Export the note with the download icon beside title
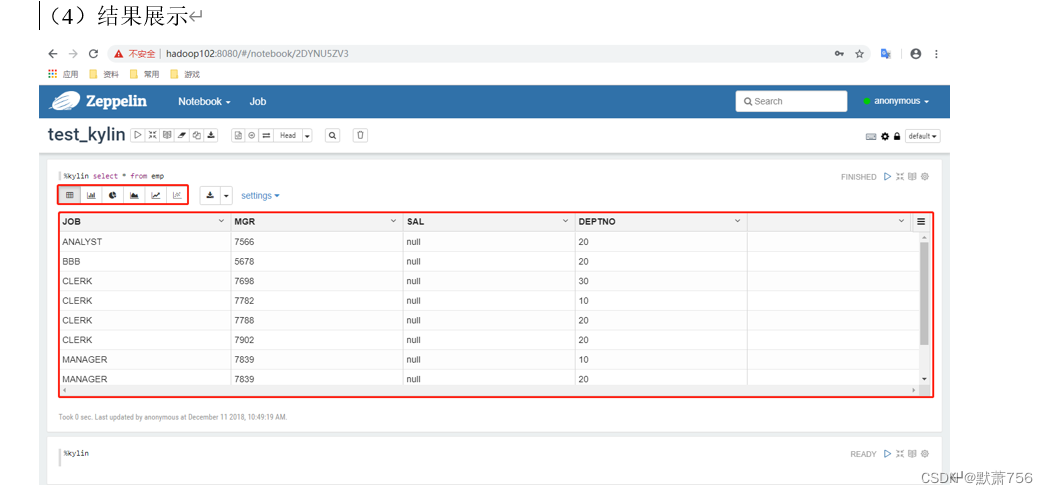Image resolution: width=1048 pixels, height=495 pixels. coord(211,135)
